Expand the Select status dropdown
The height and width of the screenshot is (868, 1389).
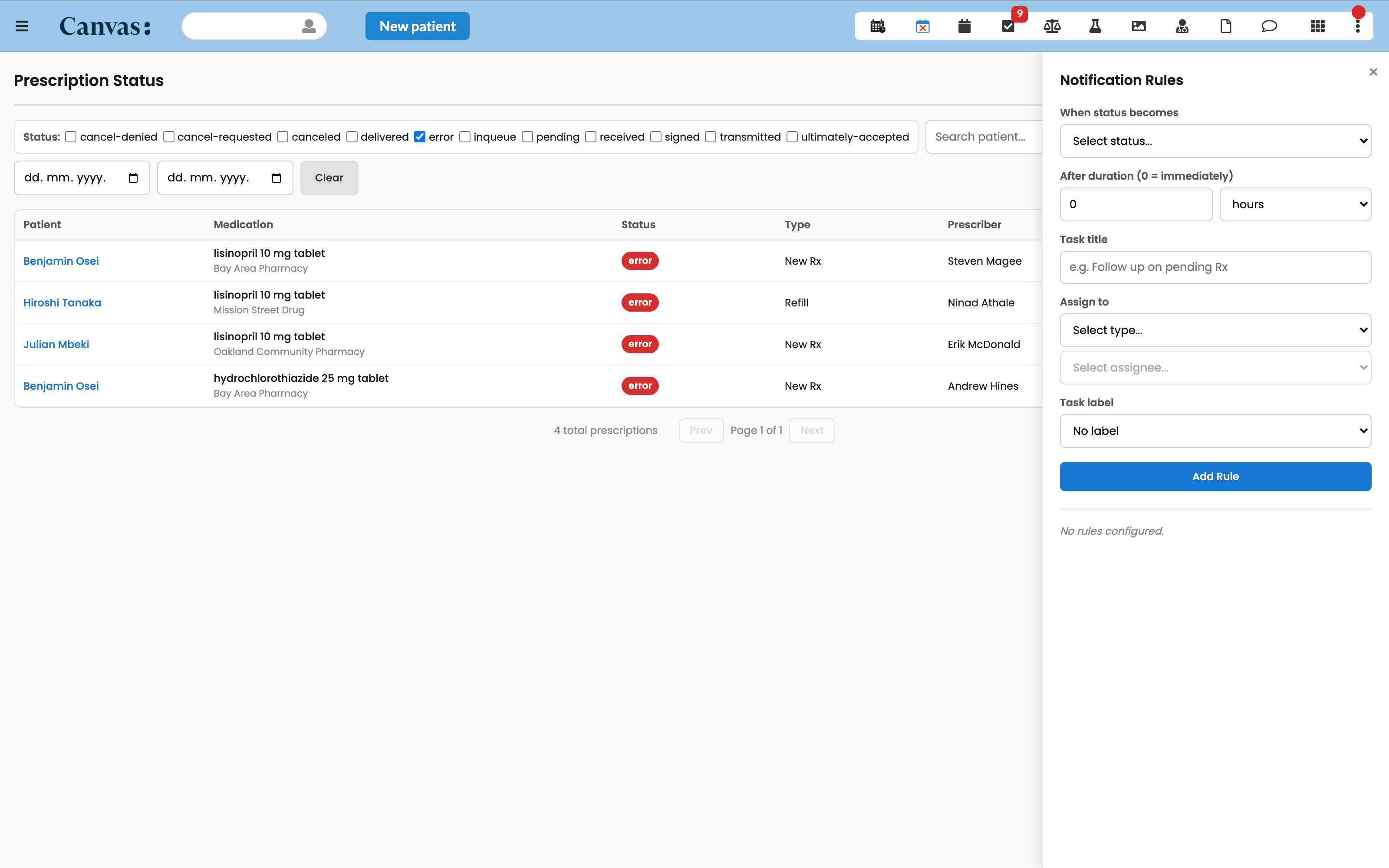1215,141
